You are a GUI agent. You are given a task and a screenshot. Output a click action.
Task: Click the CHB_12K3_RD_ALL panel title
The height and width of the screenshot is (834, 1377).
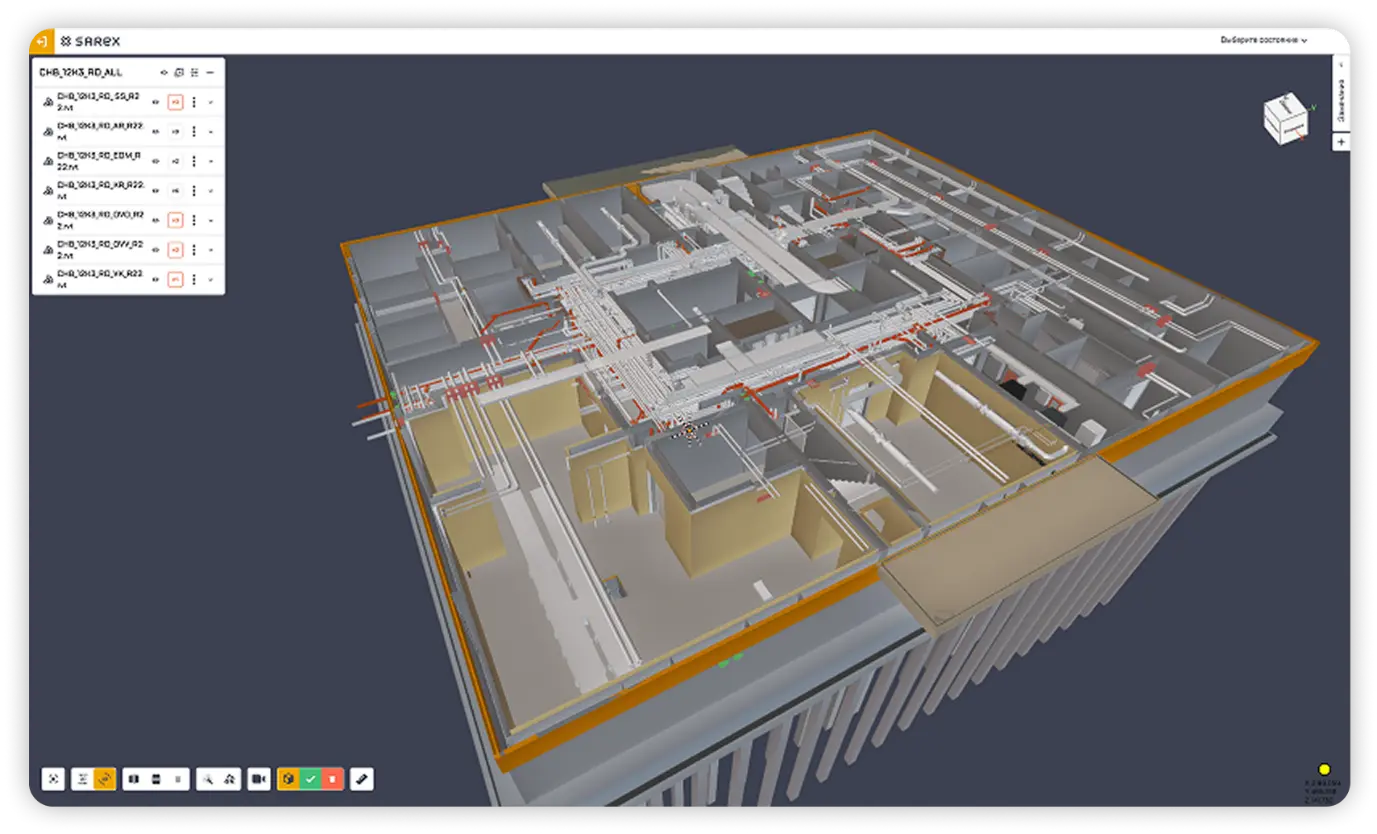(x=81, y=73)
